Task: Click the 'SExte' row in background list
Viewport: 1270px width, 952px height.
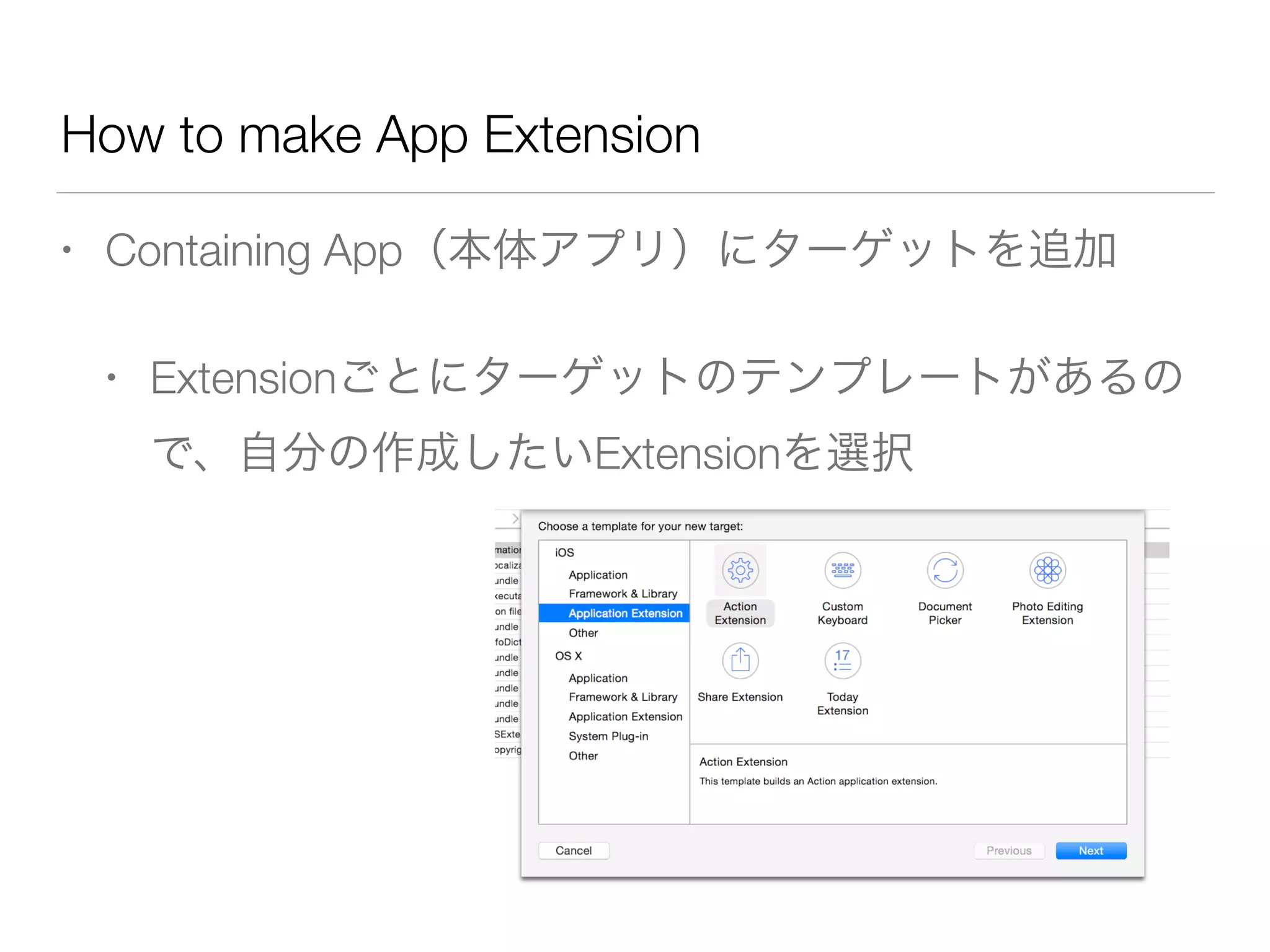Action: pyautogui.click(x=508, y=734)
